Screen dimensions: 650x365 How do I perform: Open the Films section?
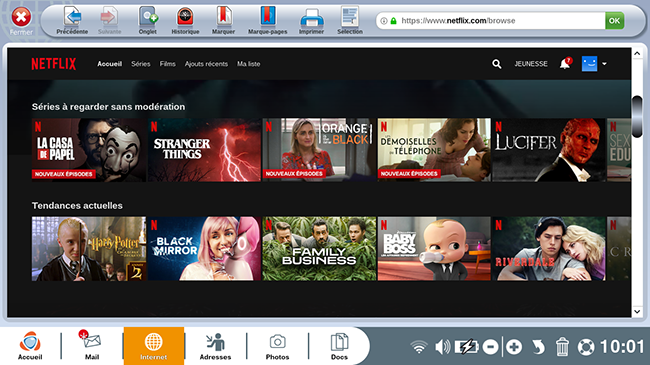(167, 64)
